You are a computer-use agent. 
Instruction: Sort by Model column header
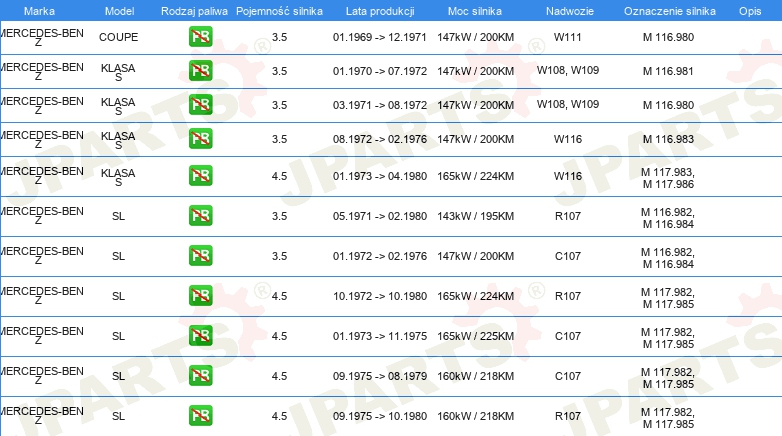(119, 11)
